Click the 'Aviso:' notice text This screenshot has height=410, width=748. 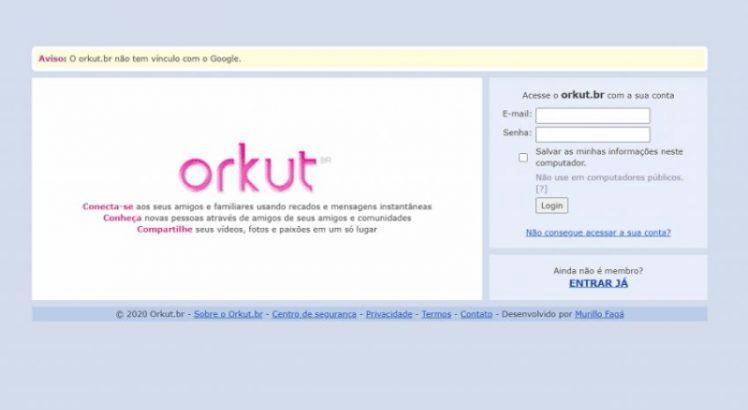[52, 59]
